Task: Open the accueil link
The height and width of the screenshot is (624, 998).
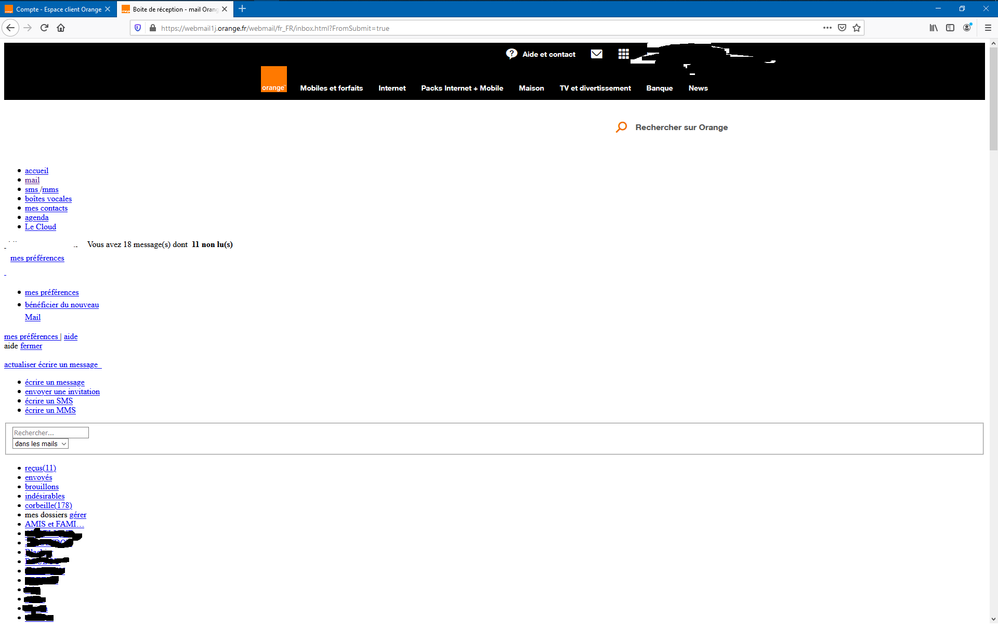Action: [37, 171]
